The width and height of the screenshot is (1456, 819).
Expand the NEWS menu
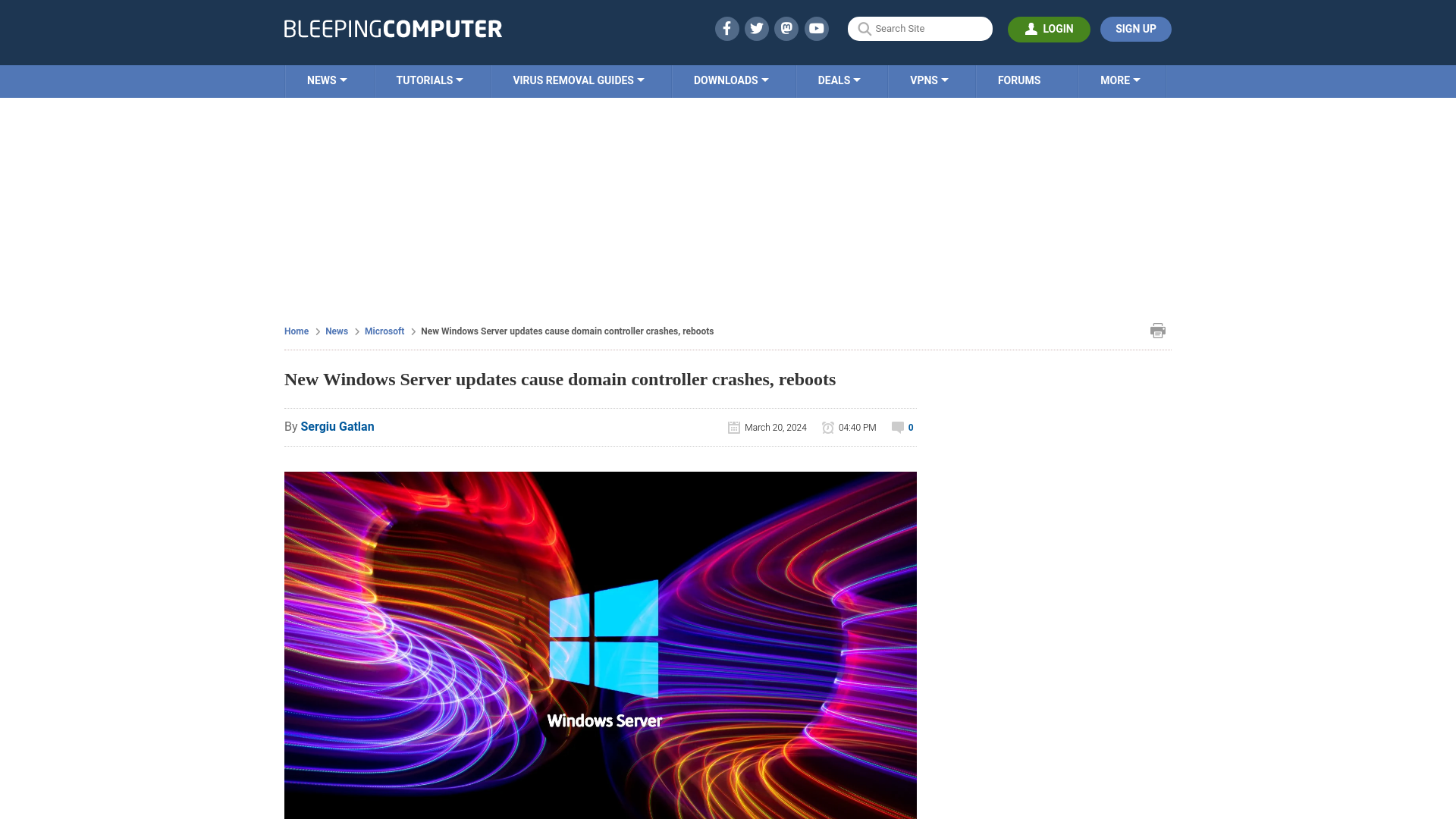327,80
